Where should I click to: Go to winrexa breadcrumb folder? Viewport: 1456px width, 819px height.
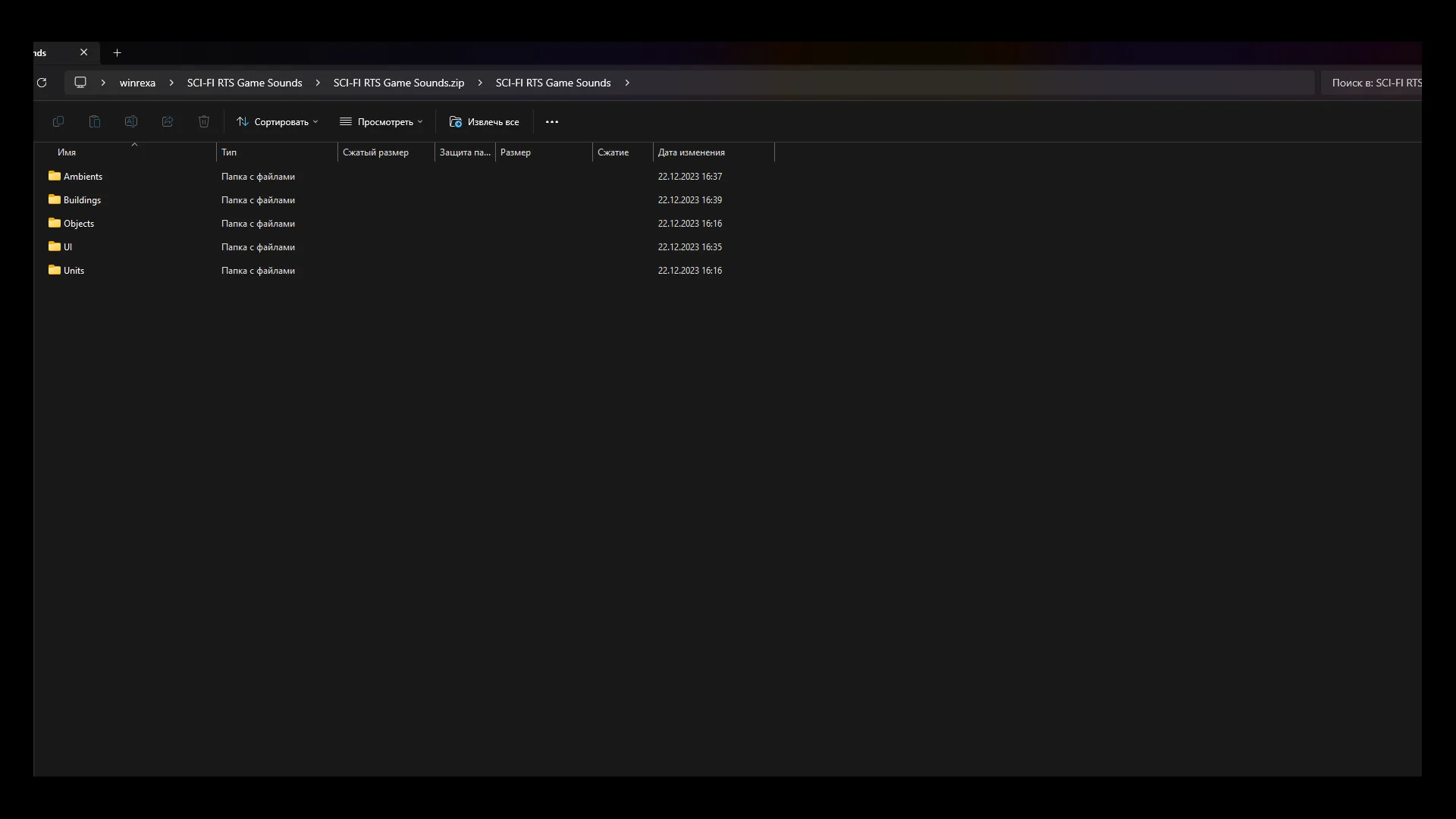coord(137,83)
